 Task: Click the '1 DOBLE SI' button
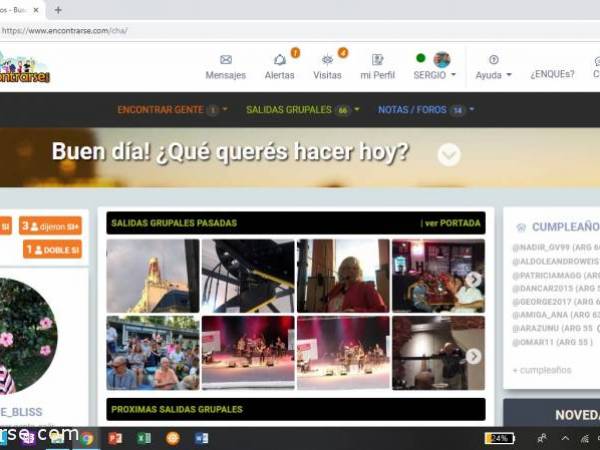click(52, 249)
